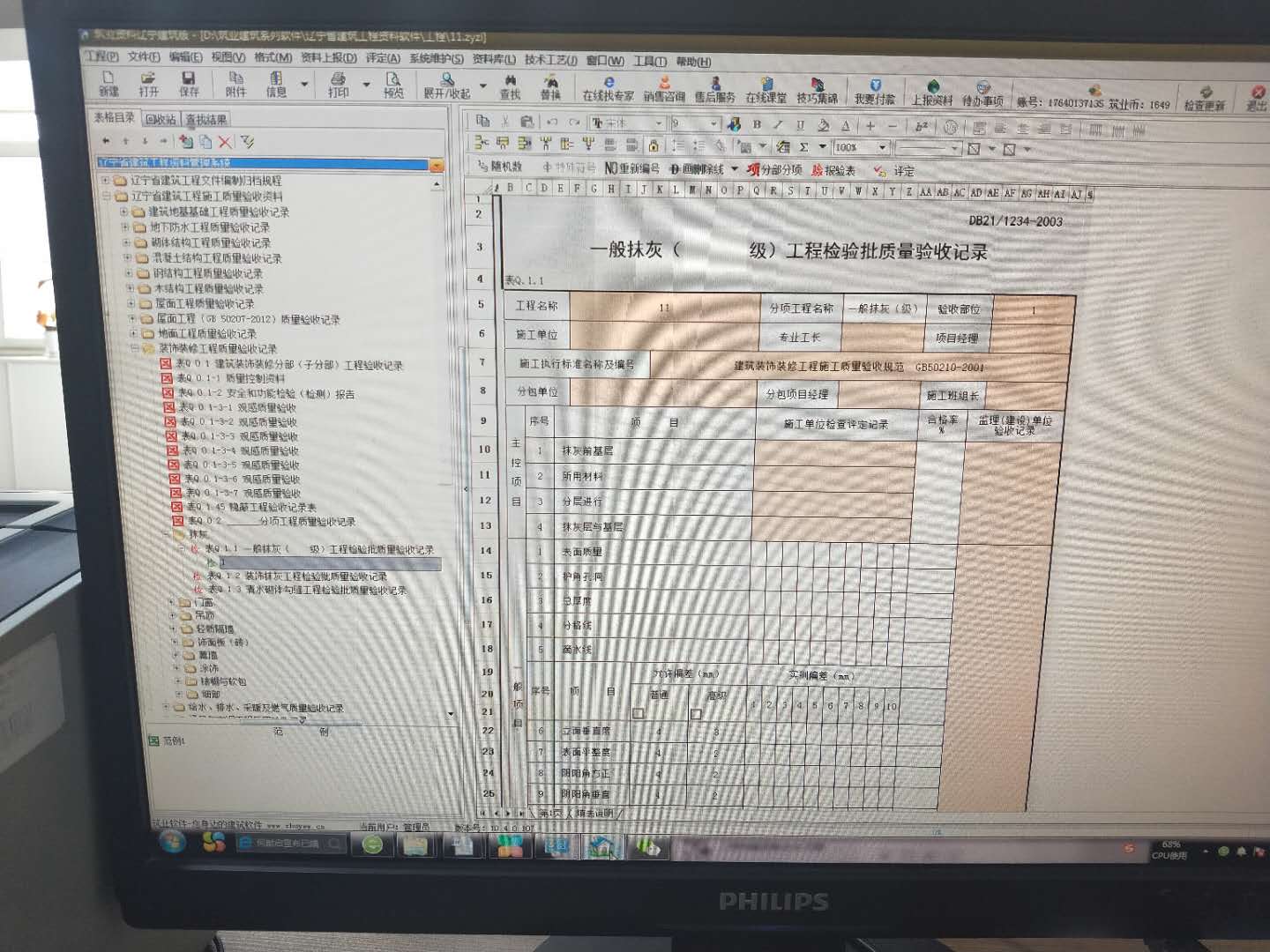Screen dimensions: 1270x952
Task: Toggle bold formatting button
Action: [x=757, y=125]
